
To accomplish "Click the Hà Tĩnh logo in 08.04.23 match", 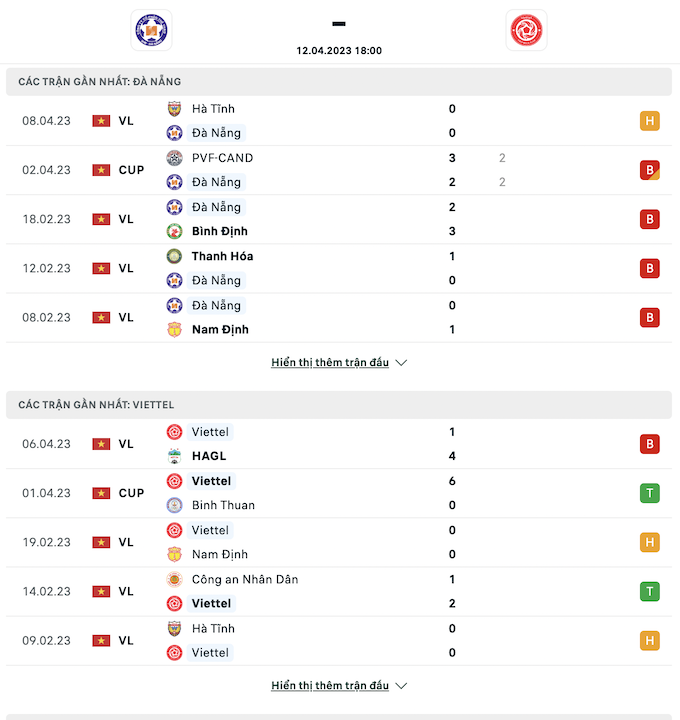I will [x=174, y=109].
